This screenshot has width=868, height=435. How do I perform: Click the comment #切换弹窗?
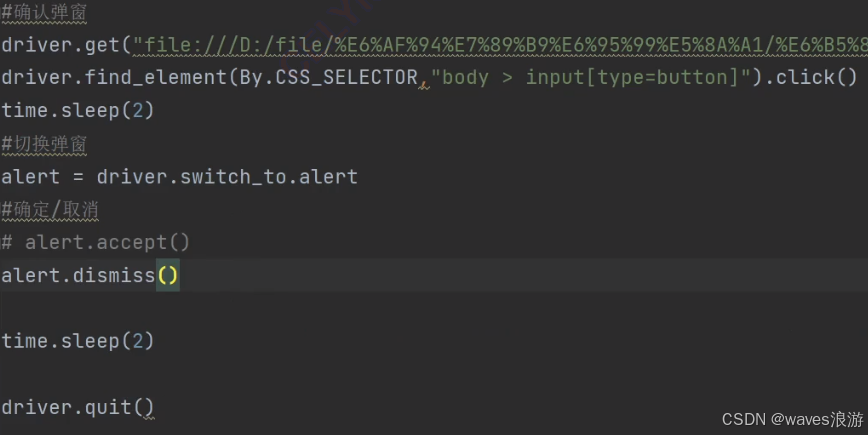44,144
